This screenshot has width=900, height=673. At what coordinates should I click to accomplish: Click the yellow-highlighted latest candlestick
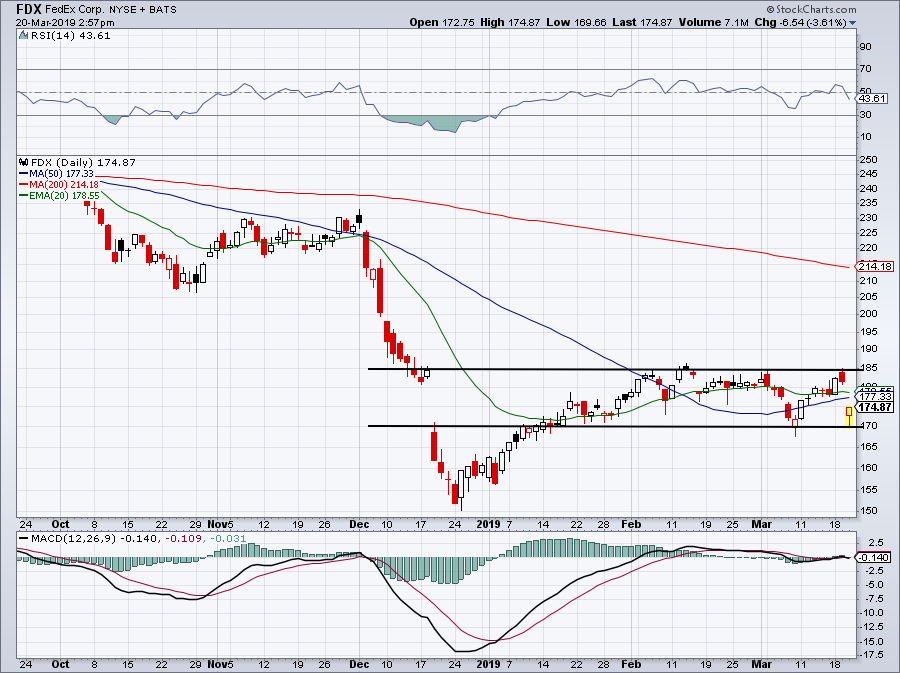pos(849,417)
